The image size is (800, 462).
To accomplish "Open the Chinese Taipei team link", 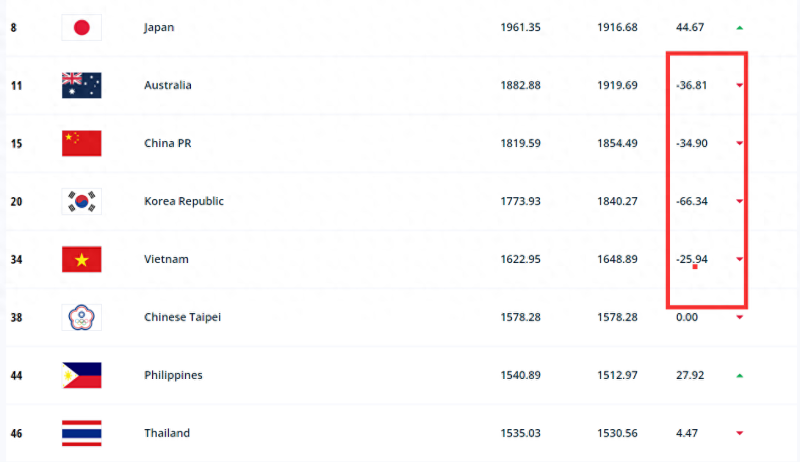I will click(182, 317).
